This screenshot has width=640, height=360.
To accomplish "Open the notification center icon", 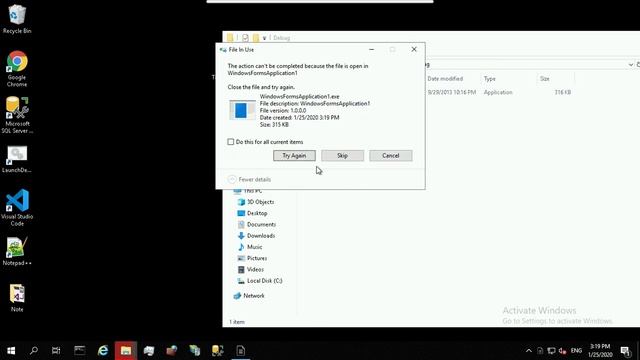I will tap(625, 351).
